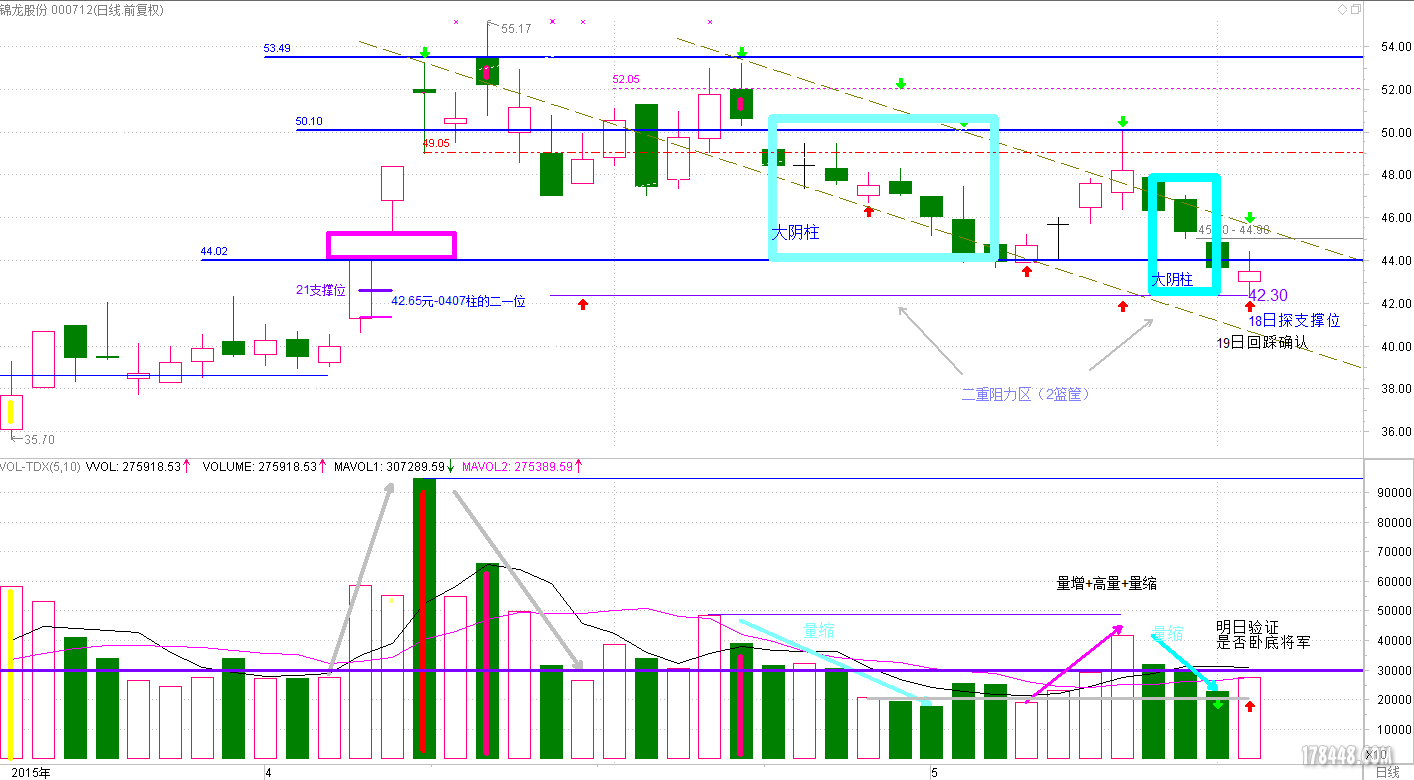Click the 日线 period label at bottom right

(1387, 773)
